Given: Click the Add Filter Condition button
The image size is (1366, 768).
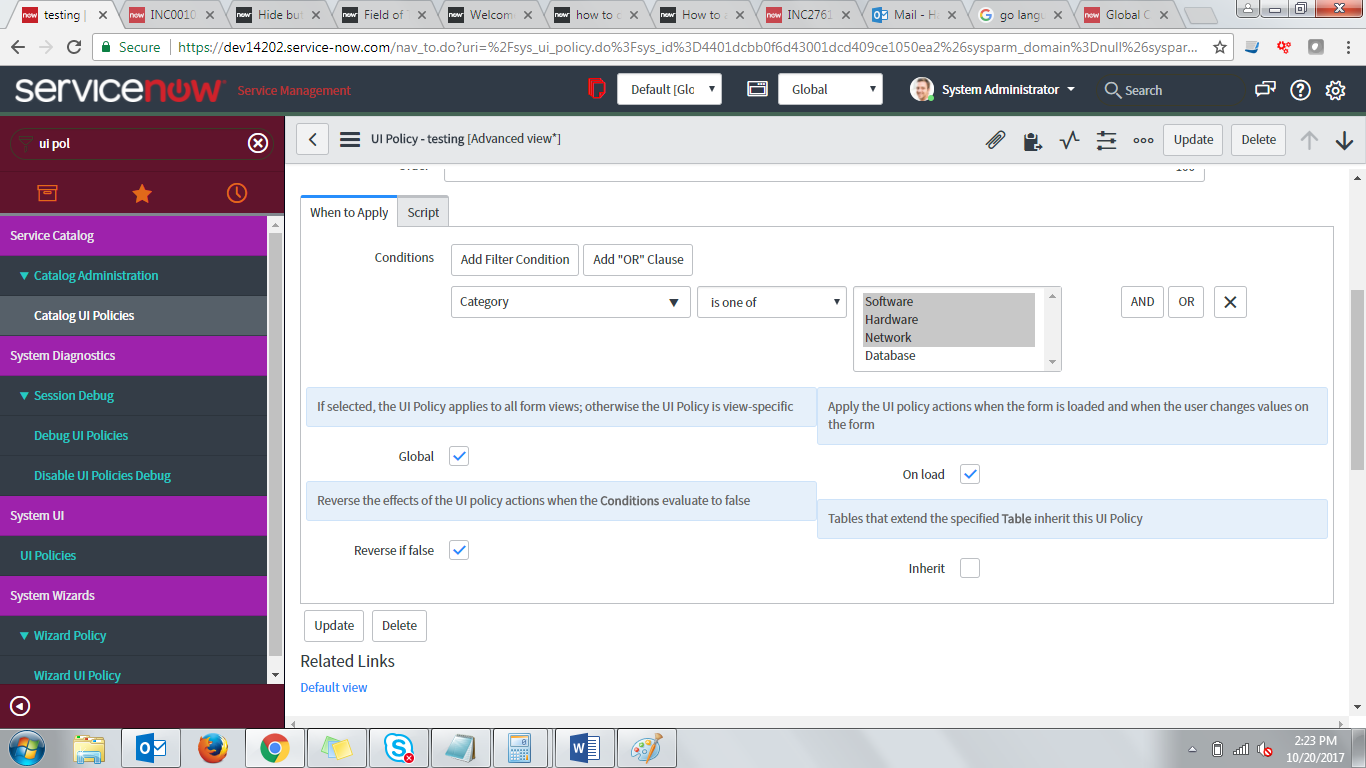Looking at the screenshot, I should [x=514, y=259].
